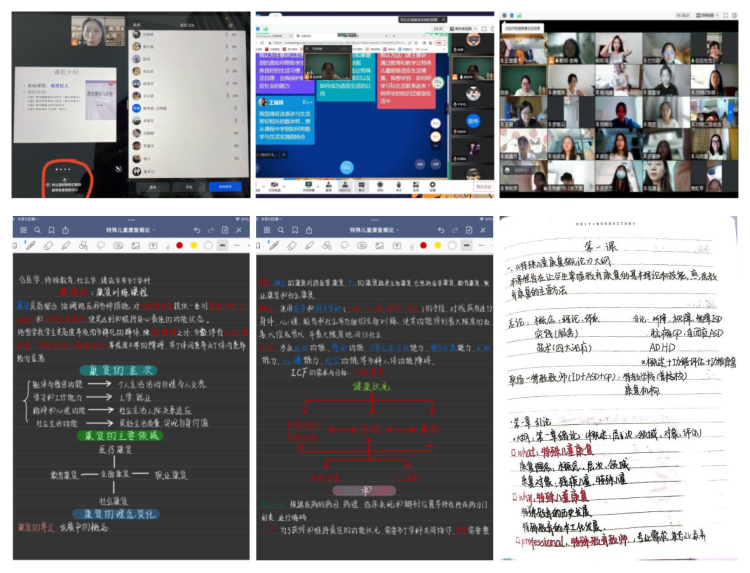The height and width of the screenshot is (573, 750).
Task: Click the undo arrow in left notes app
Action: click(x=196, y=230)
